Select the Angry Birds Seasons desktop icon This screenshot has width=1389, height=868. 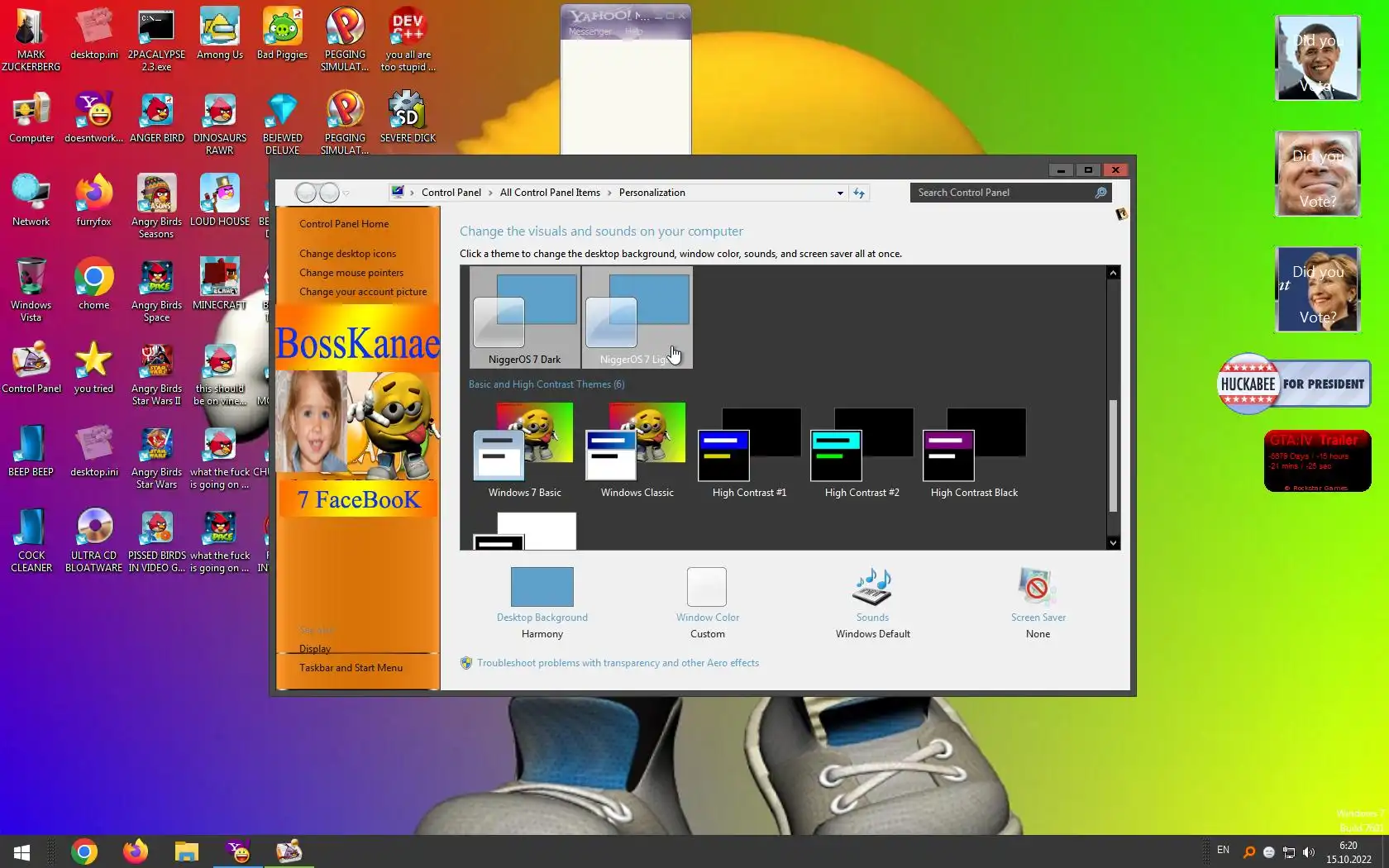157,207
